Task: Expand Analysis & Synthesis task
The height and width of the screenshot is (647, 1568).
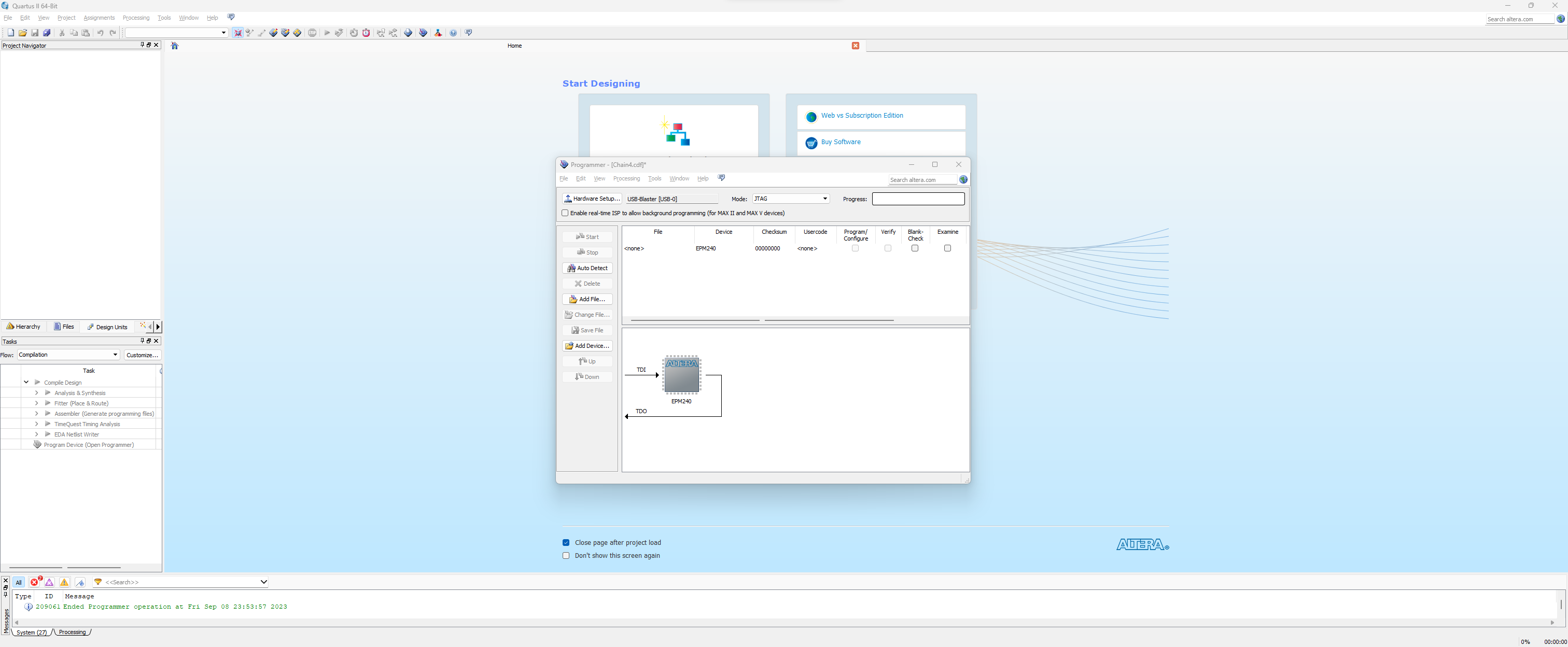Action: coord(36,392)
